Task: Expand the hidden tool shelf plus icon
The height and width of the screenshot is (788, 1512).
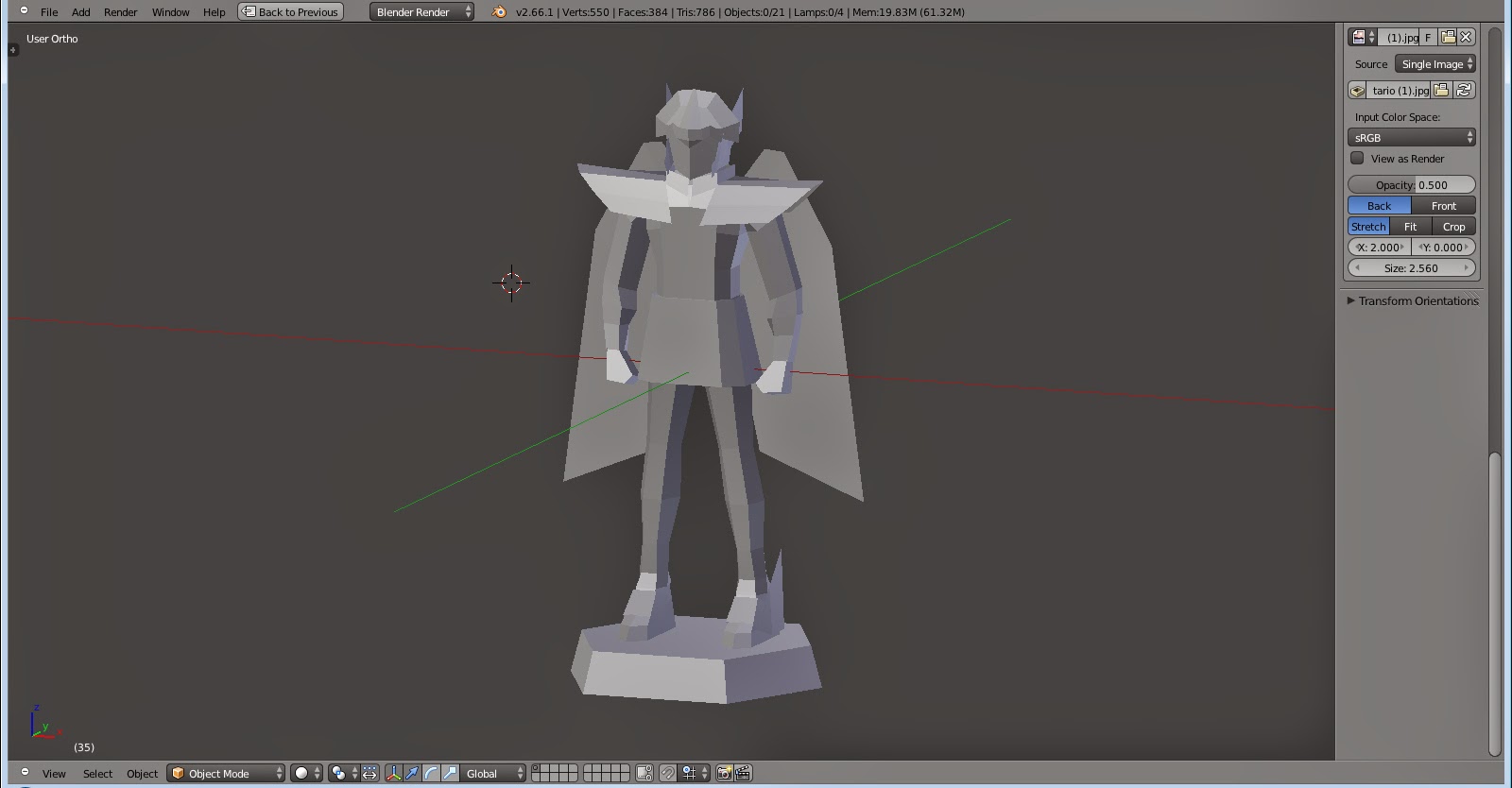Action: [x=13, y=49]
